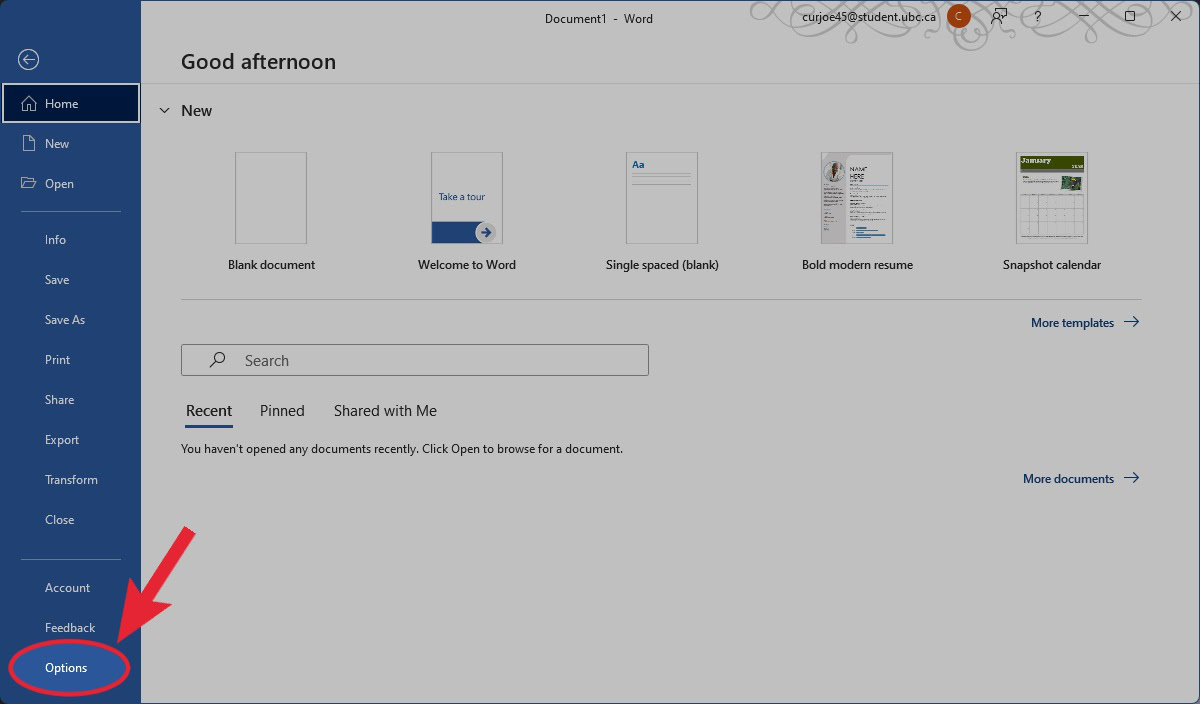This screenshot has width=1200, height=704.
Task: Open the Bold modern resume template
Action: [x=857, y=198]
